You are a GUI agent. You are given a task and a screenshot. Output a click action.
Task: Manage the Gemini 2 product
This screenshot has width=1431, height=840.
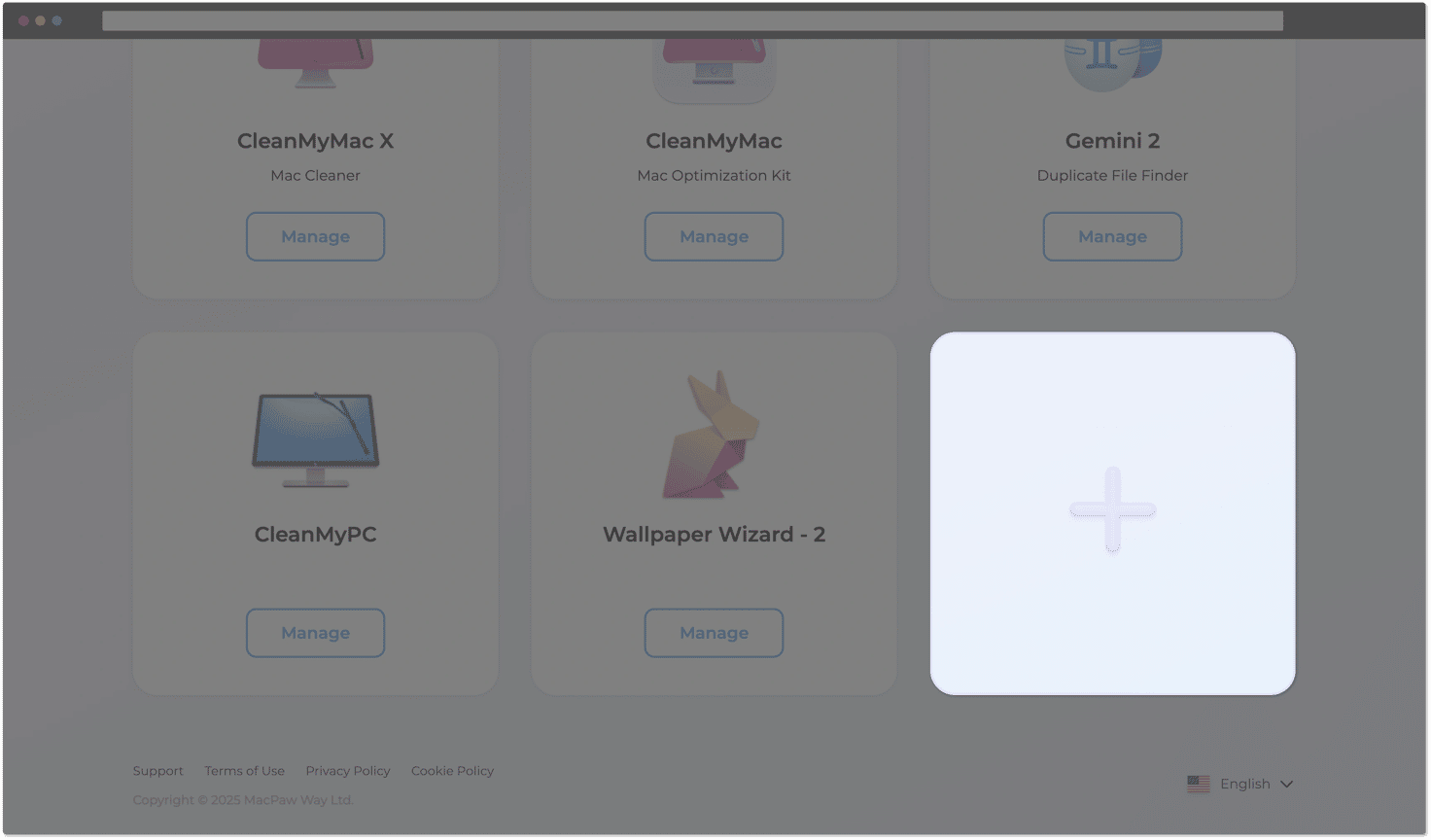click(1112, 236)
